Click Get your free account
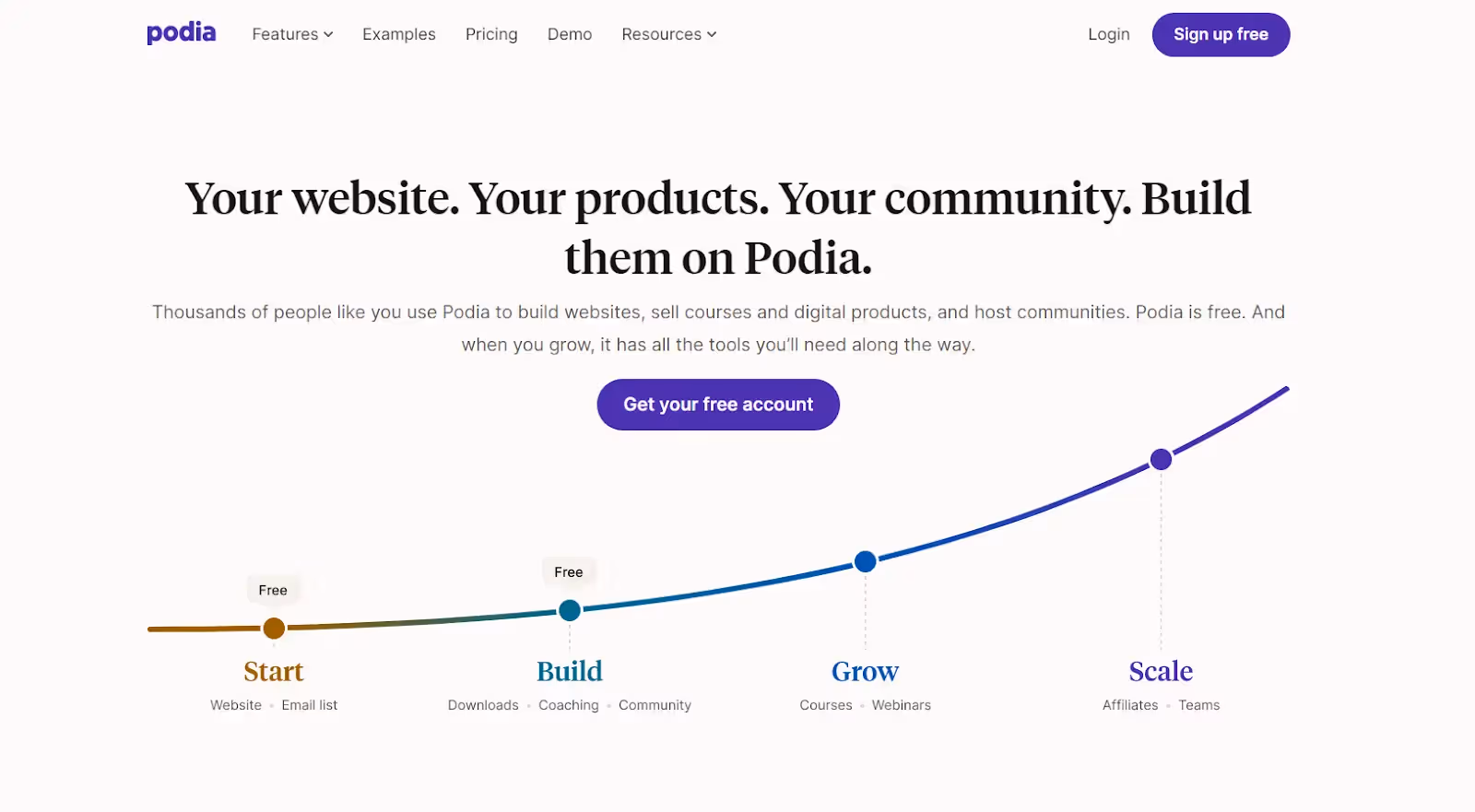Viewport: 1475px width, 812px height. pyautogui.click(x=717, y=404)
